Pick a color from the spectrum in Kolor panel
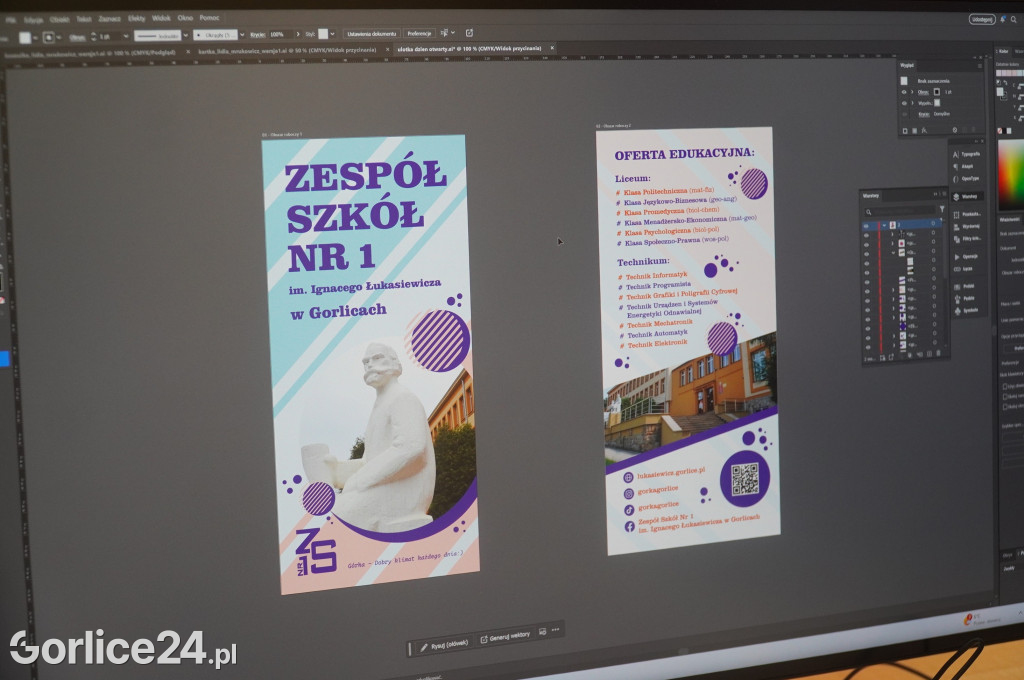Screen dimensions: 1024x680 (x=1011, y=175)
